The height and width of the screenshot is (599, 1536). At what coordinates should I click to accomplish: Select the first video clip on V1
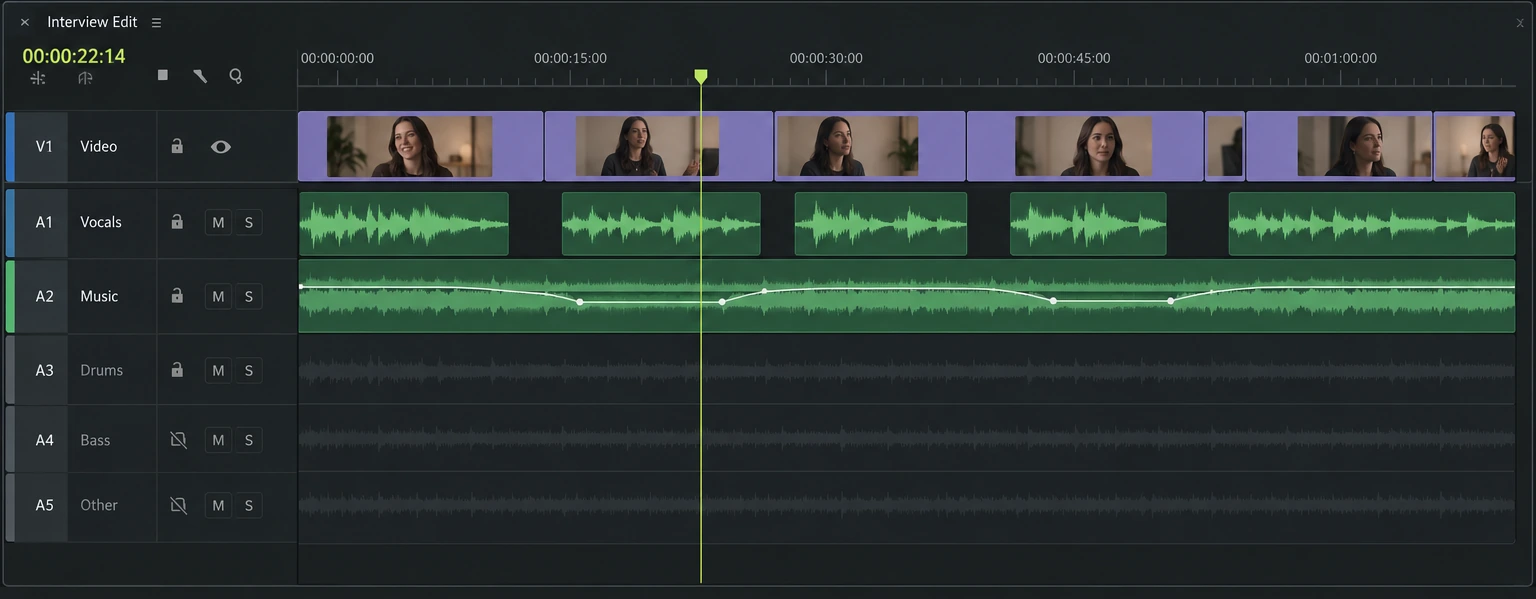(420, 146)
